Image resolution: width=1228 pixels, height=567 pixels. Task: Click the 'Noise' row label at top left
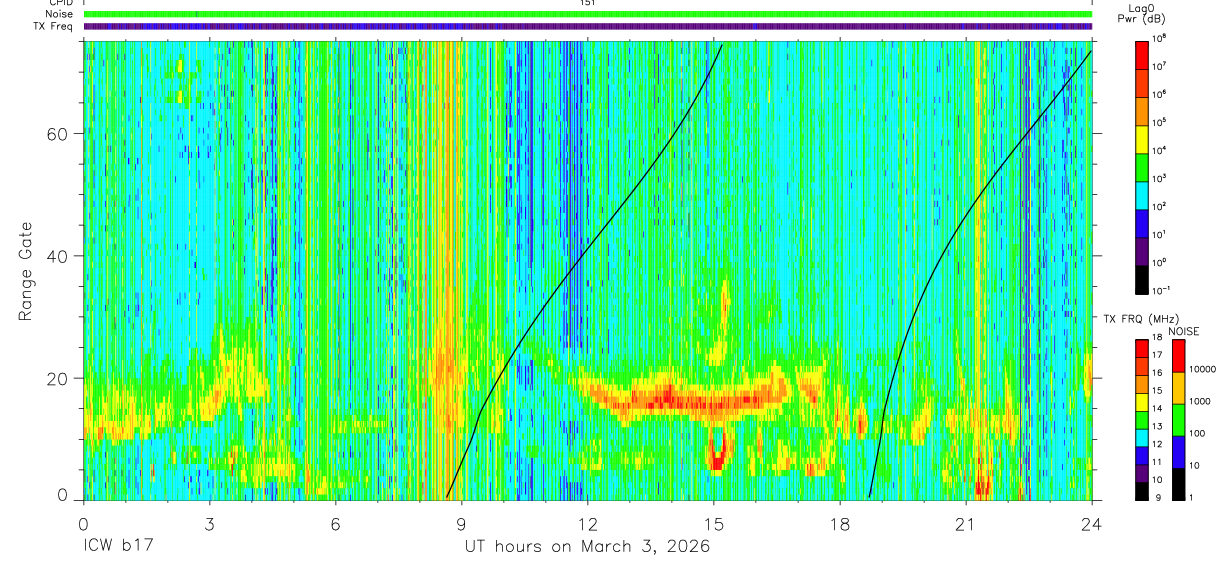[x=59, y=14]
